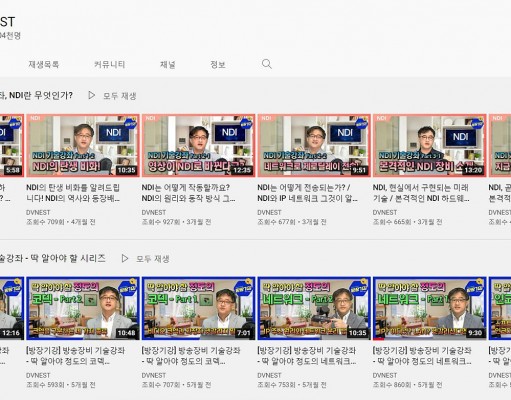Open 네트워크 Part 1 video thumbnail
511x400 pixels.
[430, 308]
